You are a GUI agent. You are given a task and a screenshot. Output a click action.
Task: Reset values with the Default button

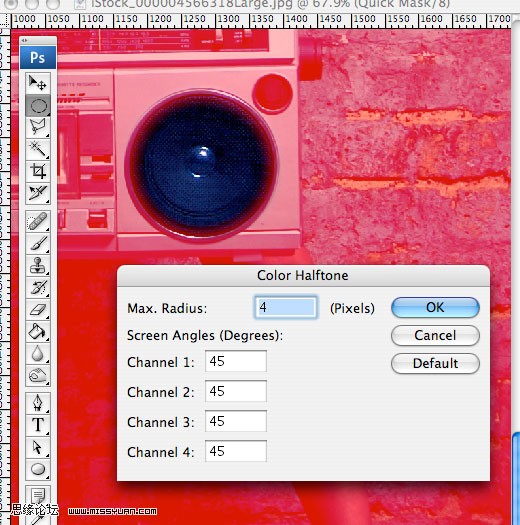[435, 363]
